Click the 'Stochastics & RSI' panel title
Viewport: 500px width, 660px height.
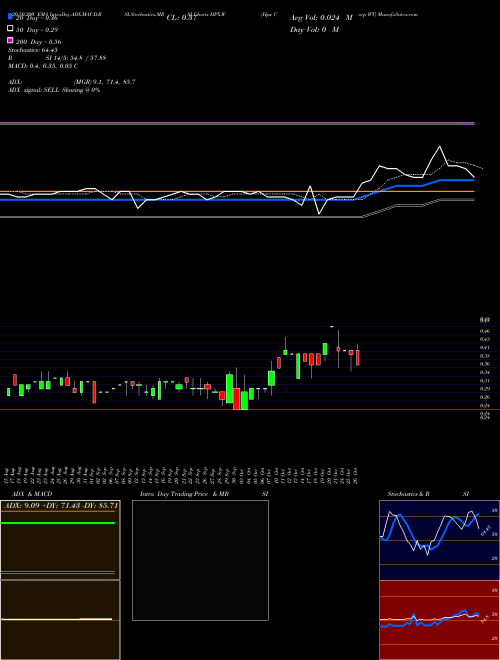click(x=428, y=494)
